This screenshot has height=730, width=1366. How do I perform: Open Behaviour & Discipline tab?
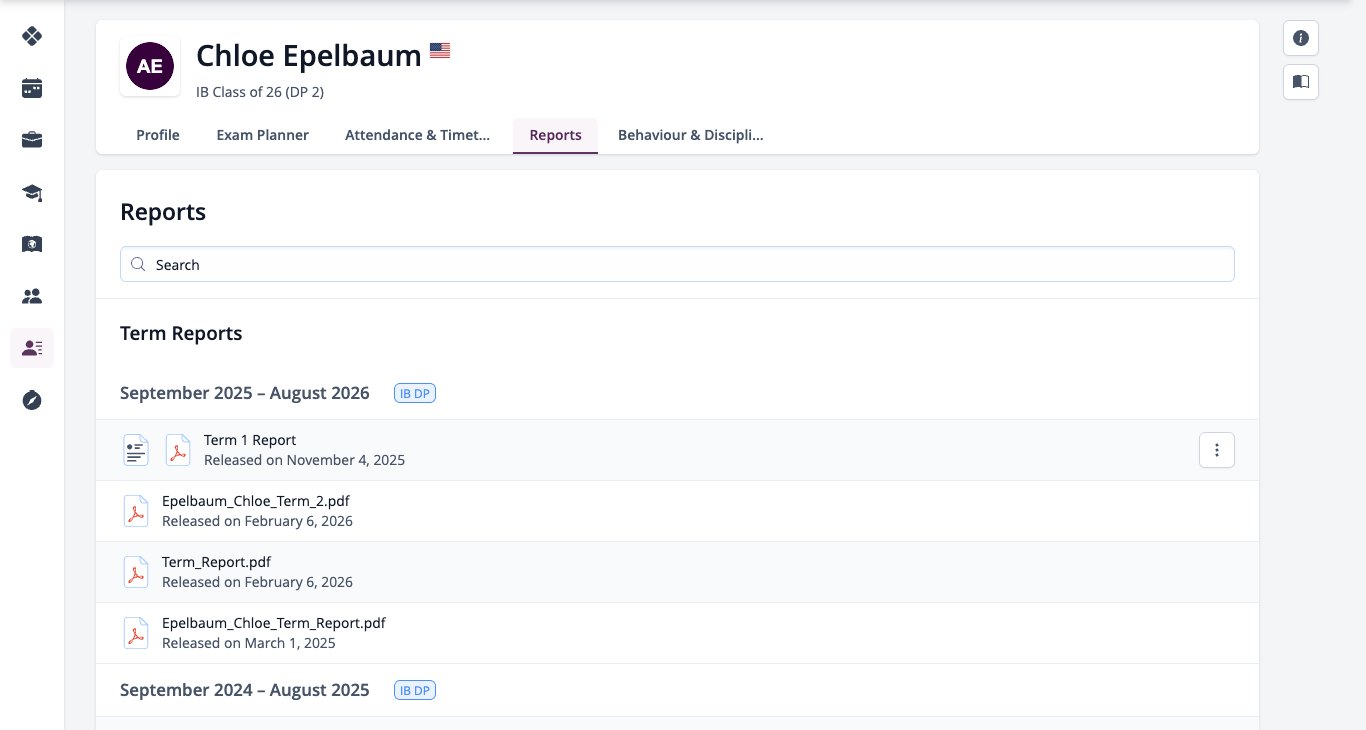click(690, 135)
